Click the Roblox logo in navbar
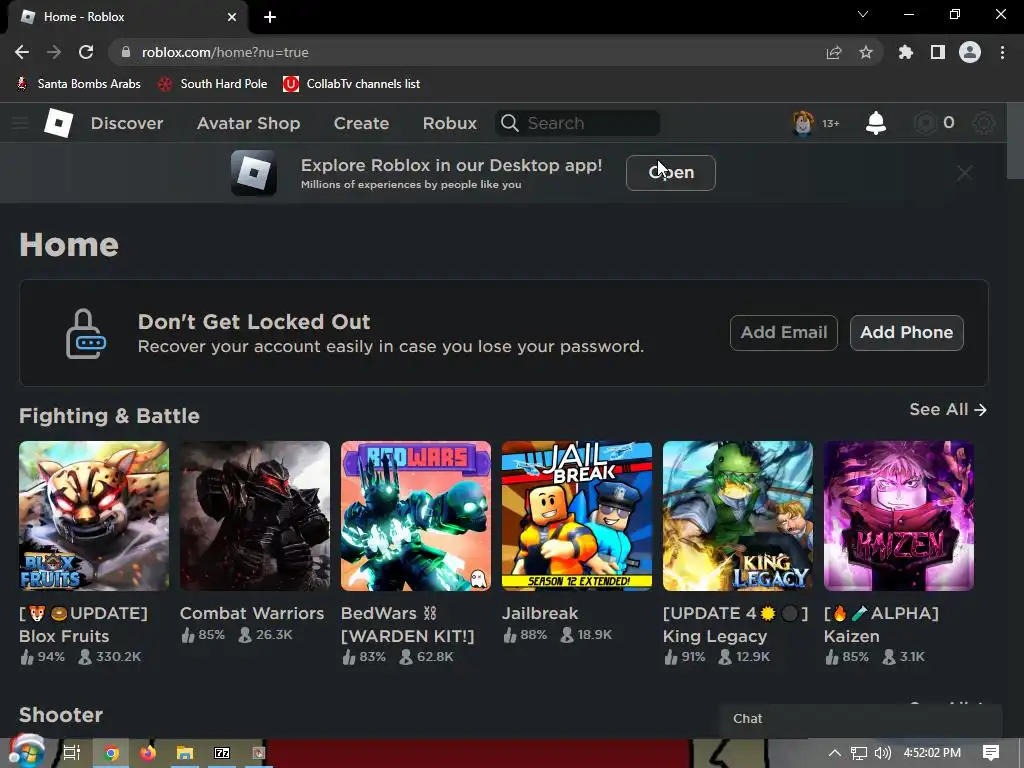This screenshot has height=768, width=1024. (x=58, y=123)
